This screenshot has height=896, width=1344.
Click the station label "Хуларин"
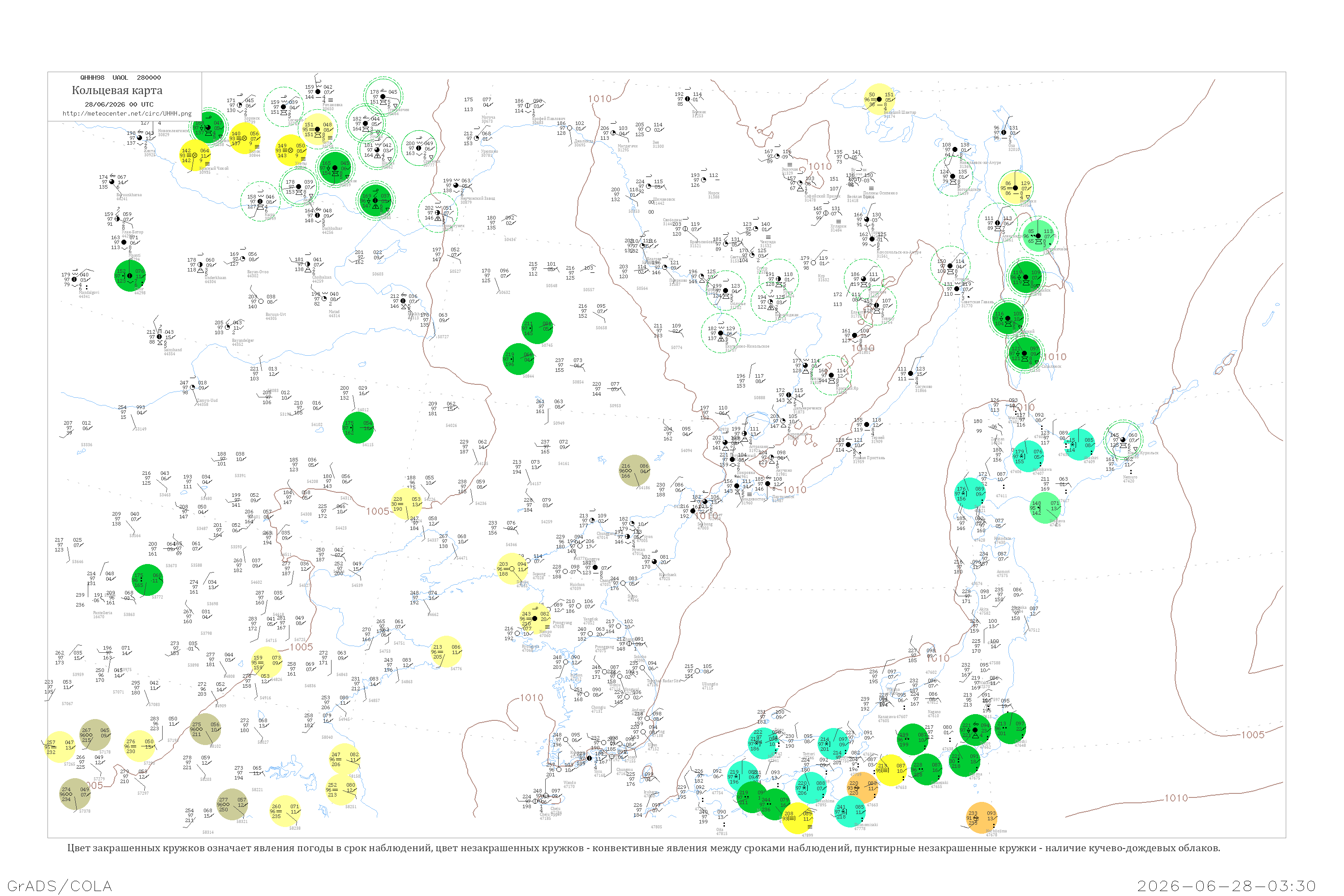838,226
